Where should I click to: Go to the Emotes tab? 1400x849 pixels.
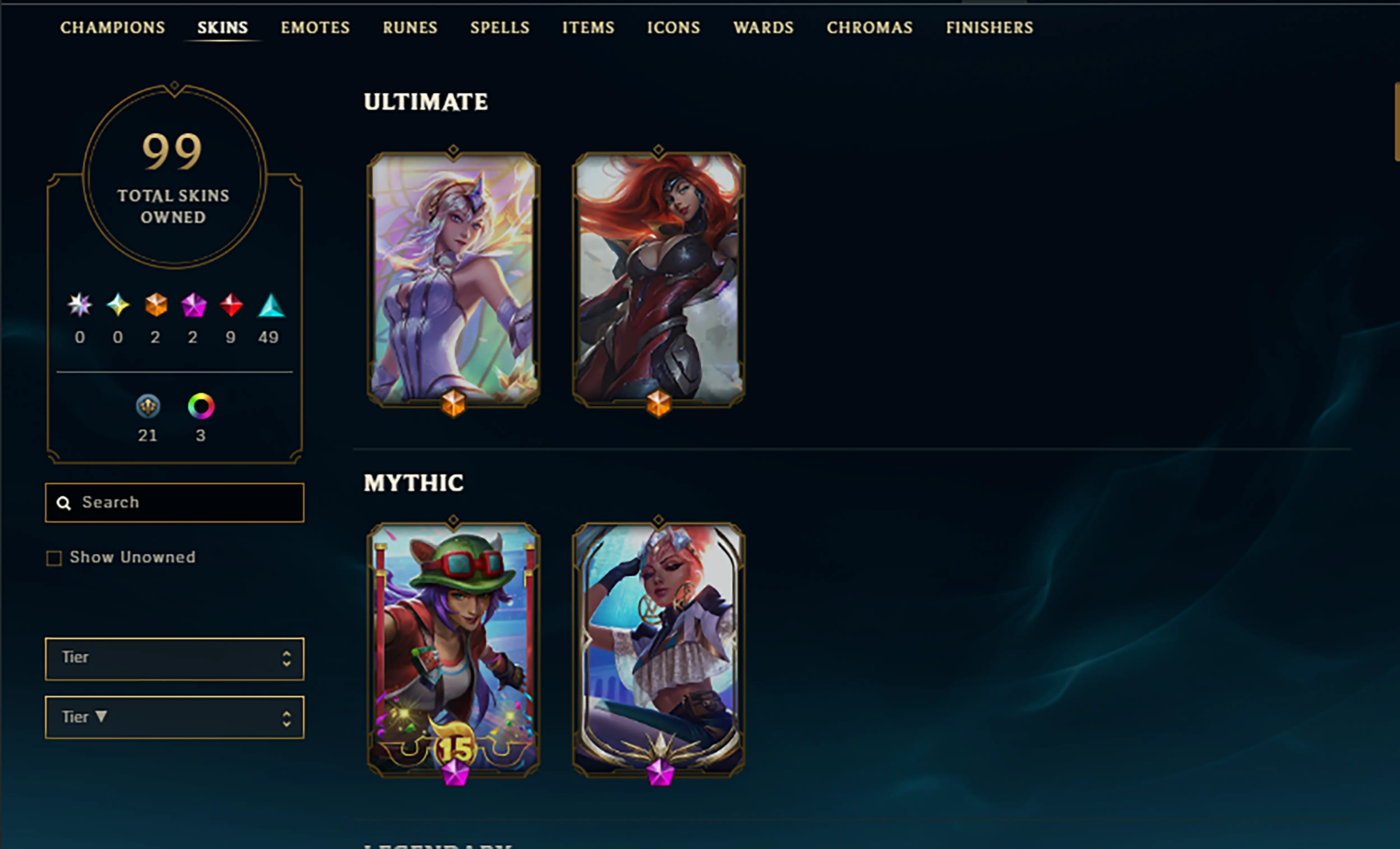pos(315,27)
